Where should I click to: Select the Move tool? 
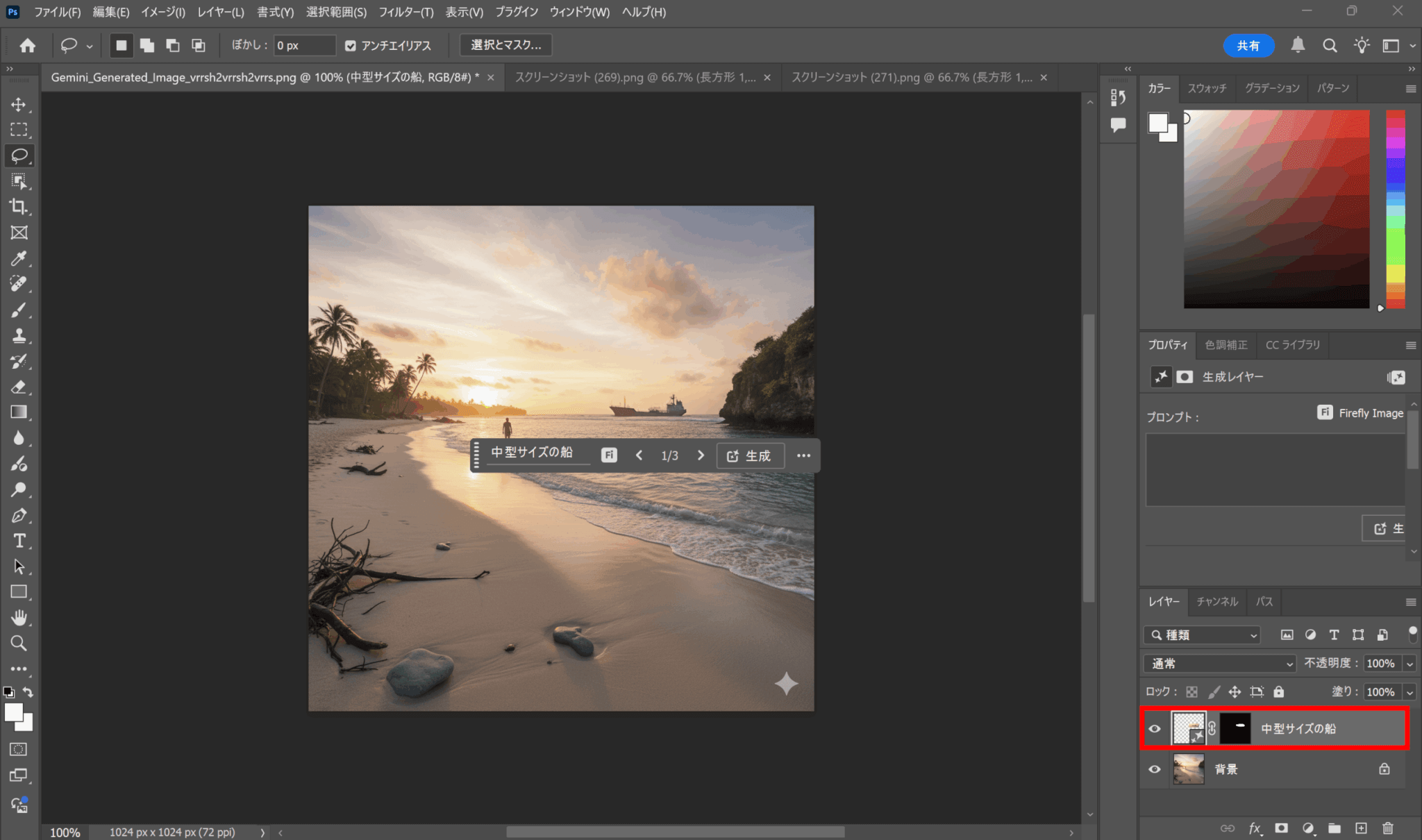pyautogui.click(x=19, y=104)
